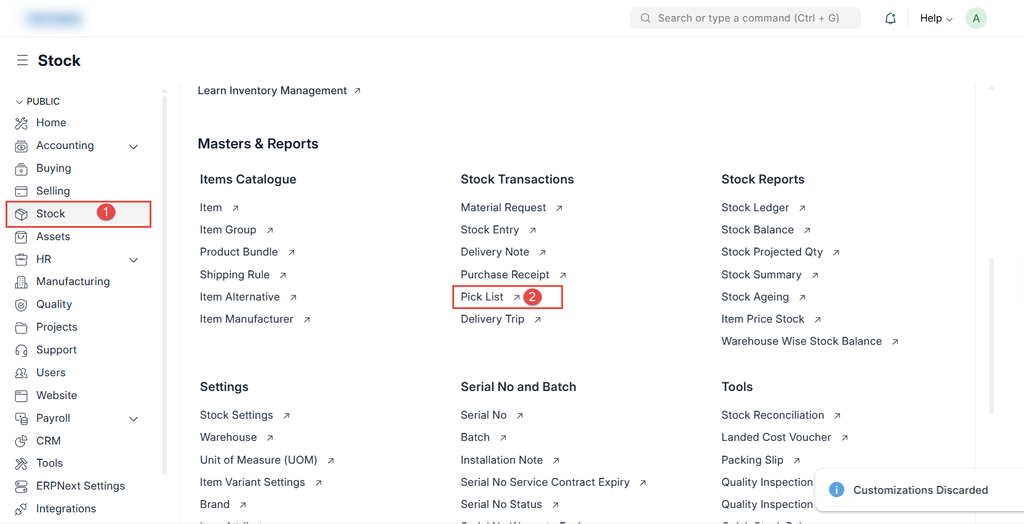Click the Assets icon in sidebar
This screenshot has width=1024, height=524.
(x=21, y=237)
